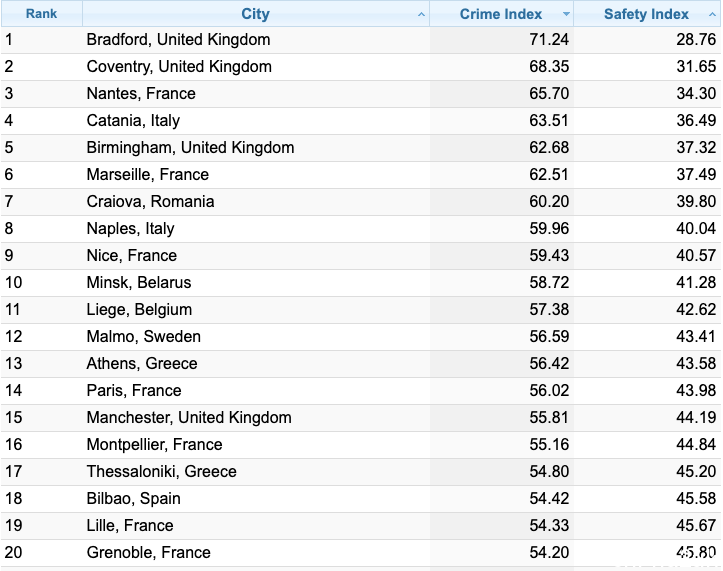Sort by Crime Index header text
This screenshot has height=571, width=723.
click(x=501, y=14)
